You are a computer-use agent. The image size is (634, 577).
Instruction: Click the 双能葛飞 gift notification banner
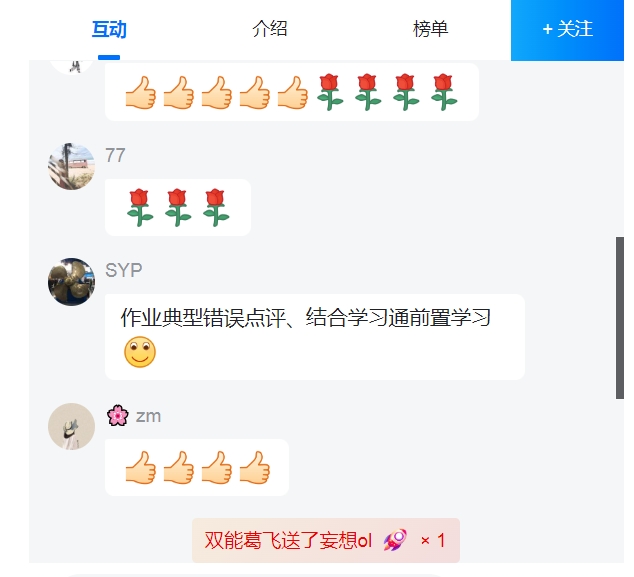click(325, 540)
